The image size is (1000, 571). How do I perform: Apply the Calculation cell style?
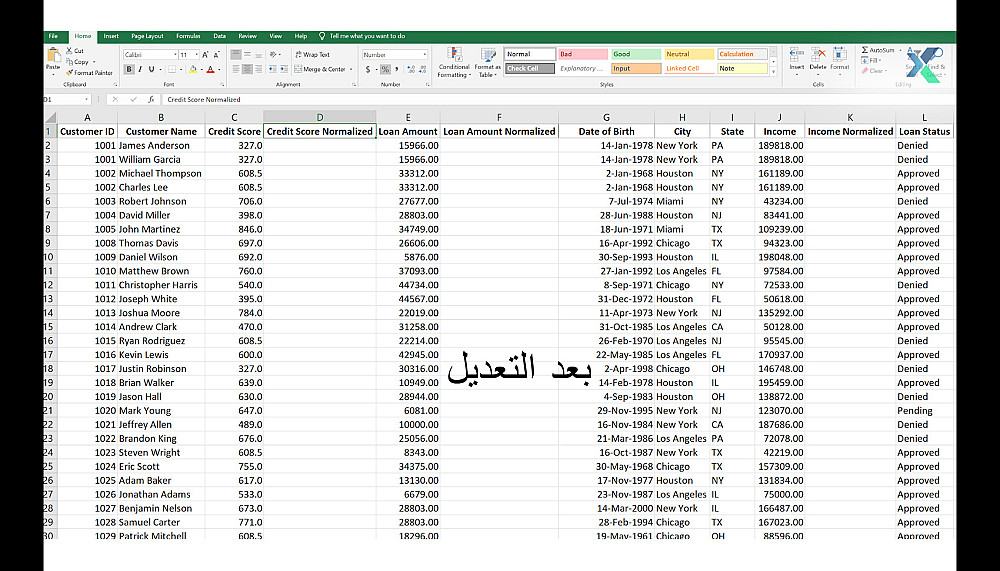click(742, 54)
